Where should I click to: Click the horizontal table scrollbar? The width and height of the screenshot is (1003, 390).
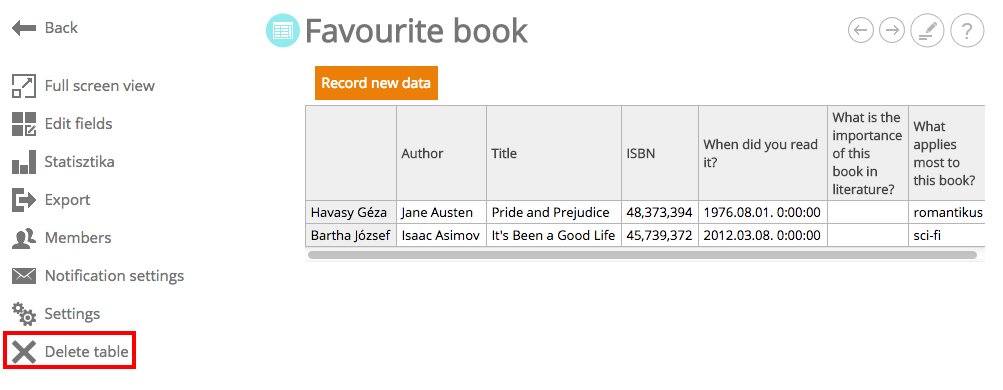coord(642,254)
